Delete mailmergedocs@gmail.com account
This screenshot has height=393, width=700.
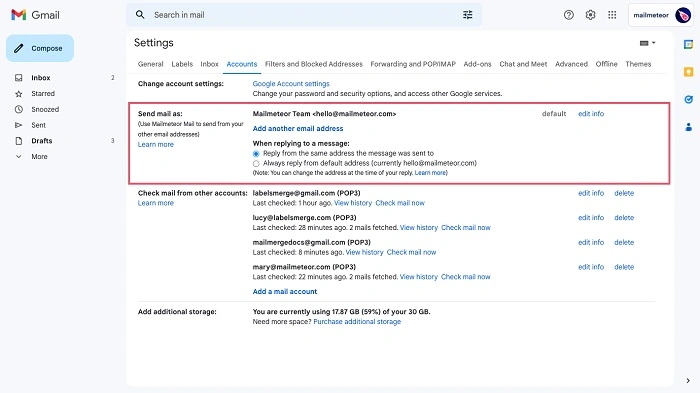pos(624,242)
